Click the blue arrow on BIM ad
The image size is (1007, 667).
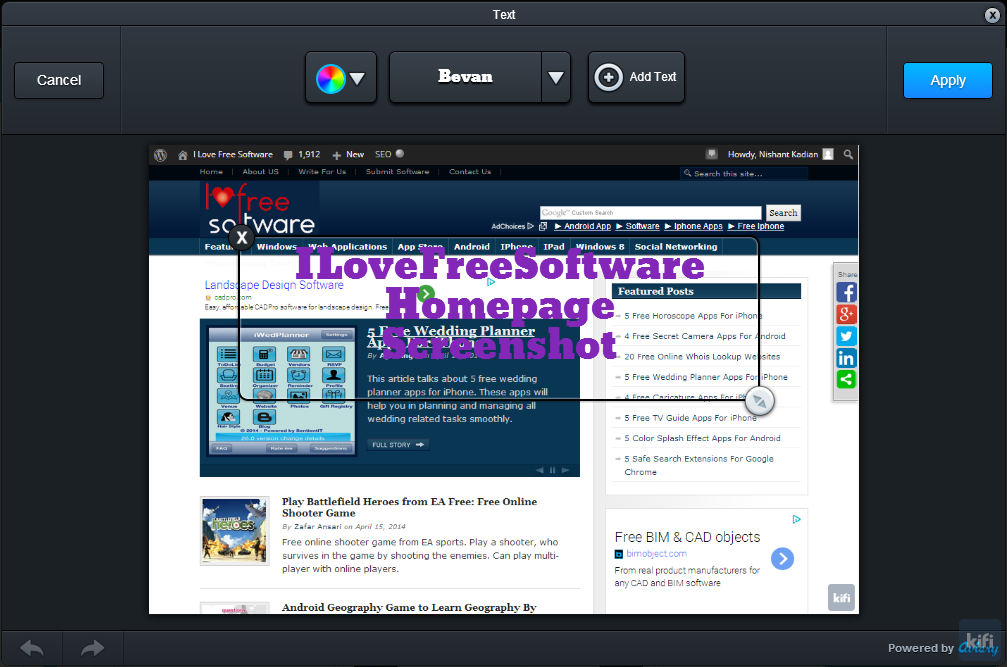pyautogui.click(x=782, y=559)
